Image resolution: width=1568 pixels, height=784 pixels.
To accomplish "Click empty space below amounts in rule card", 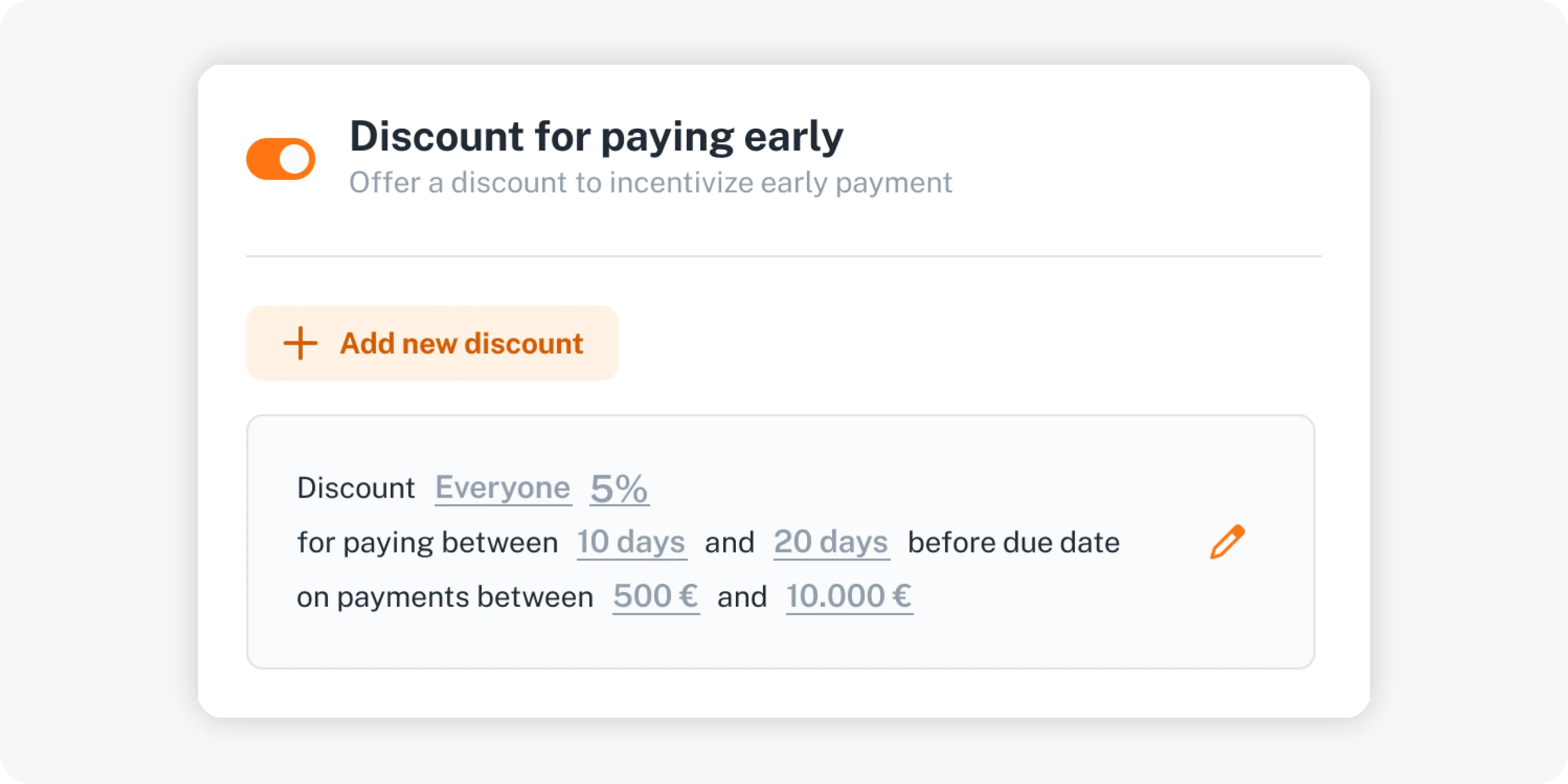I will [x=780, y=641].
